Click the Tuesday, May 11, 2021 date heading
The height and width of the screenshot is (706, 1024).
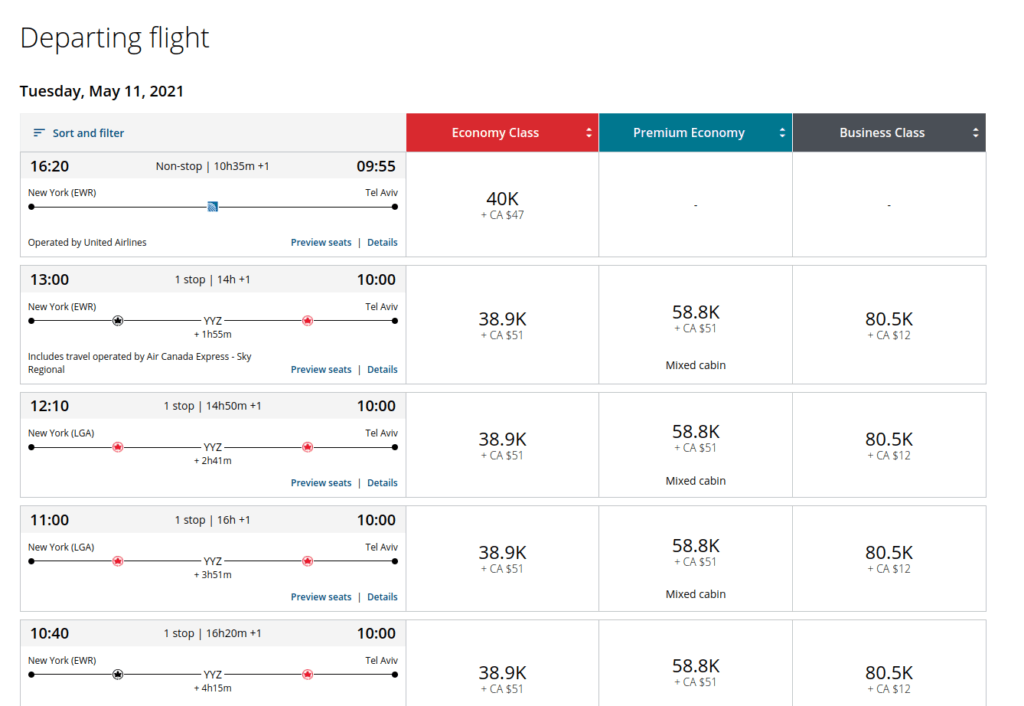point(101,91)
